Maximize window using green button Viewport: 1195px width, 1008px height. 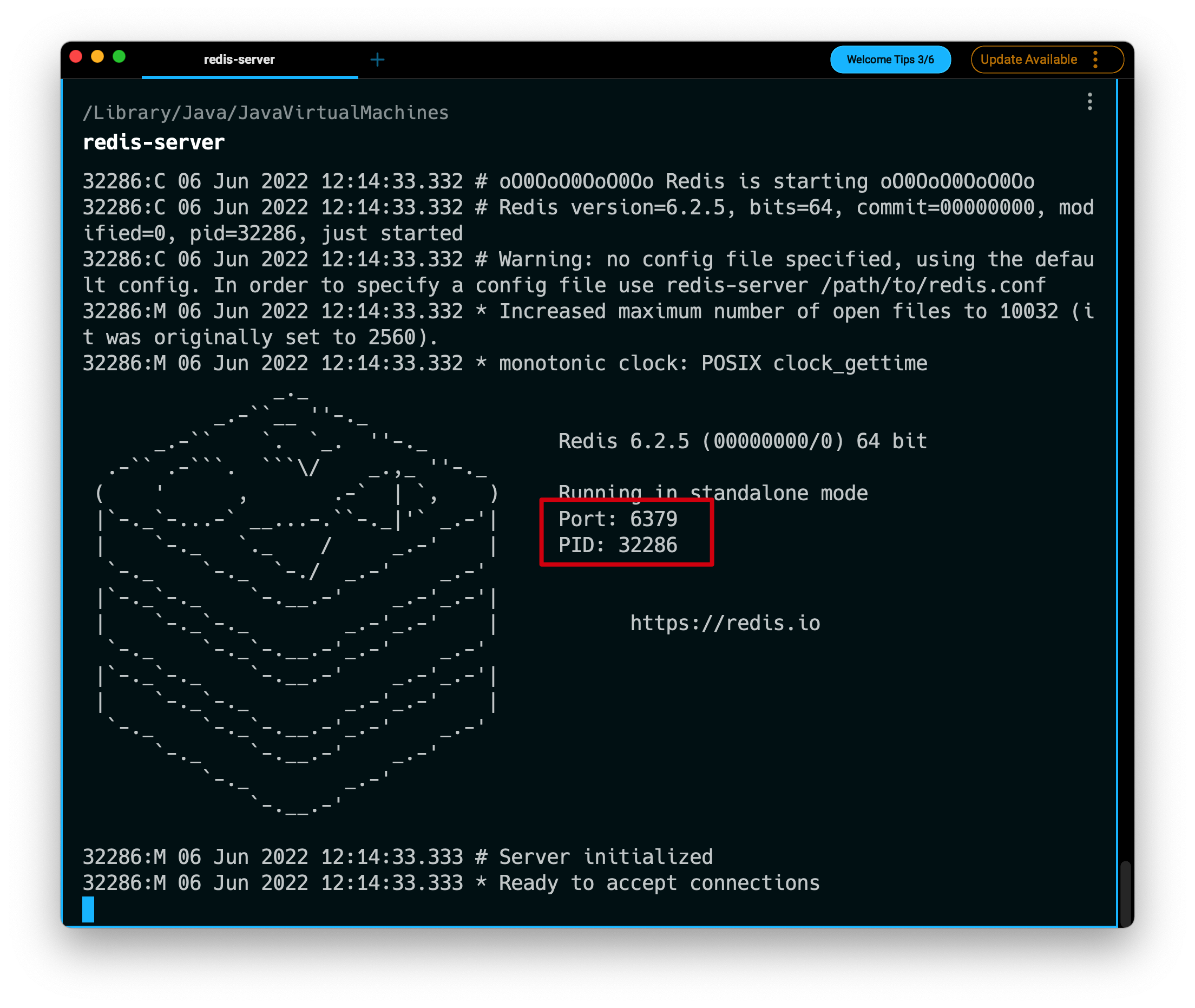(x=119, y=56)
